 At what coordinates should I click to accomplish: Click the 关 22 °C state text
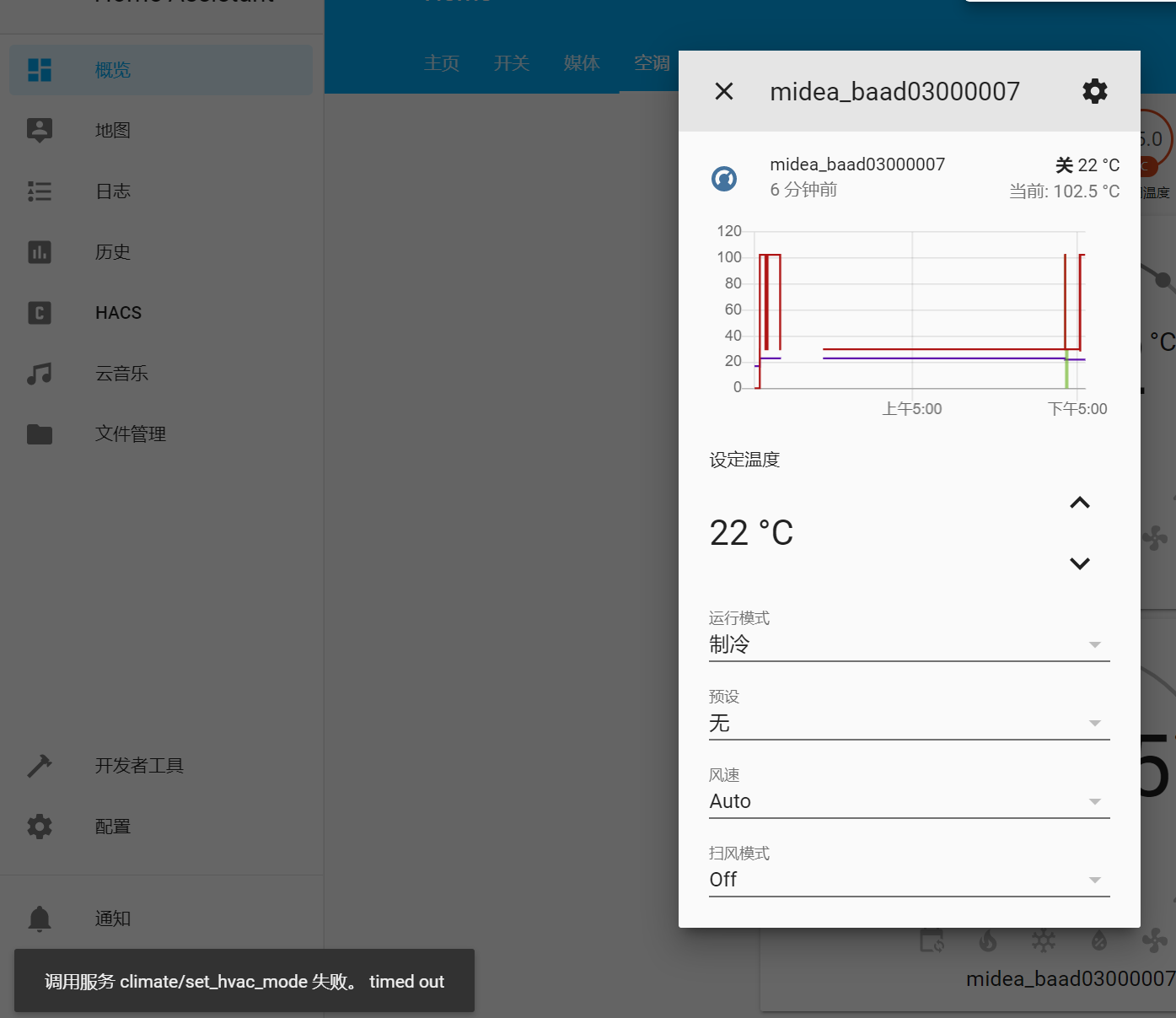tap(1087, 165)
